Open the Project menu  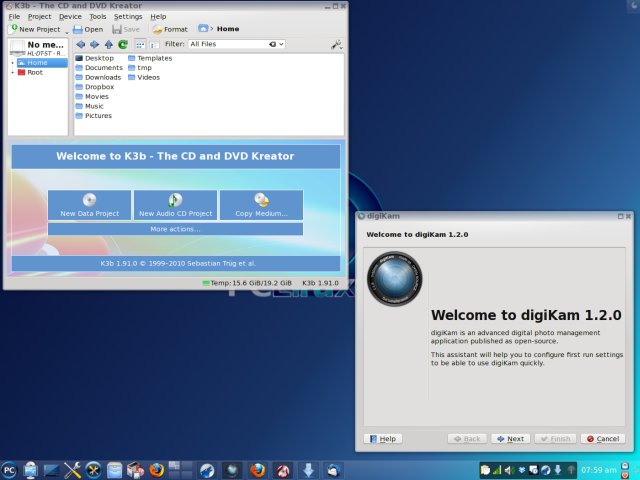click(39, 17)
